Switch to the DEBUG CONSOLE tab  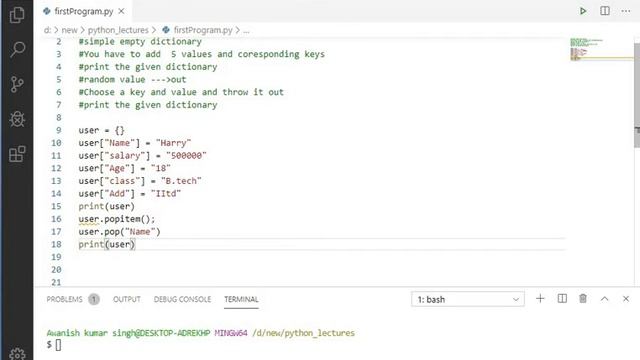pyautogui.click(x=182, y=299)
